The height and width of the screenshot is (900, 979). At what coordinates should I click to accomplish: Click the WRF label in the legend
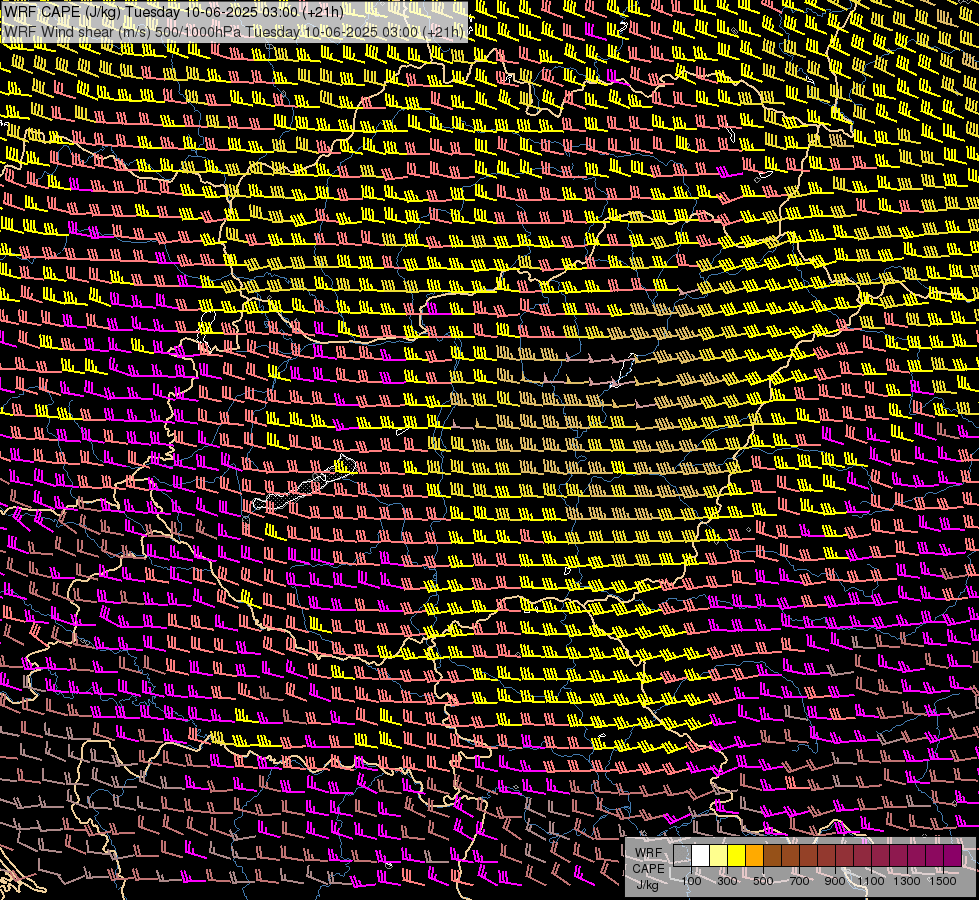coord(649,853)
